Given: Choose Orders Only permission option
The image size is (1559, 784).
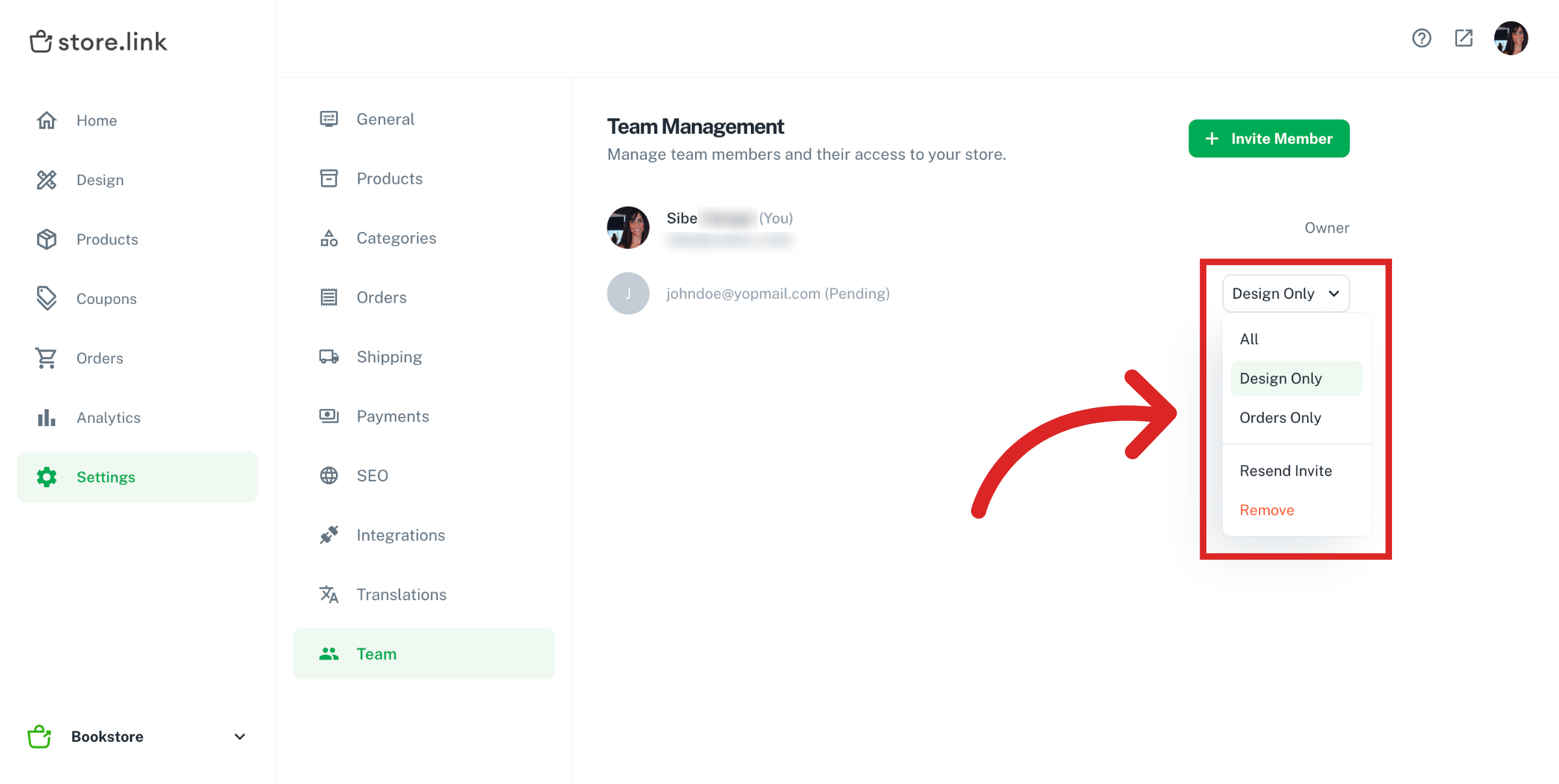Looking at the screenshot, I should point(1280,417).
